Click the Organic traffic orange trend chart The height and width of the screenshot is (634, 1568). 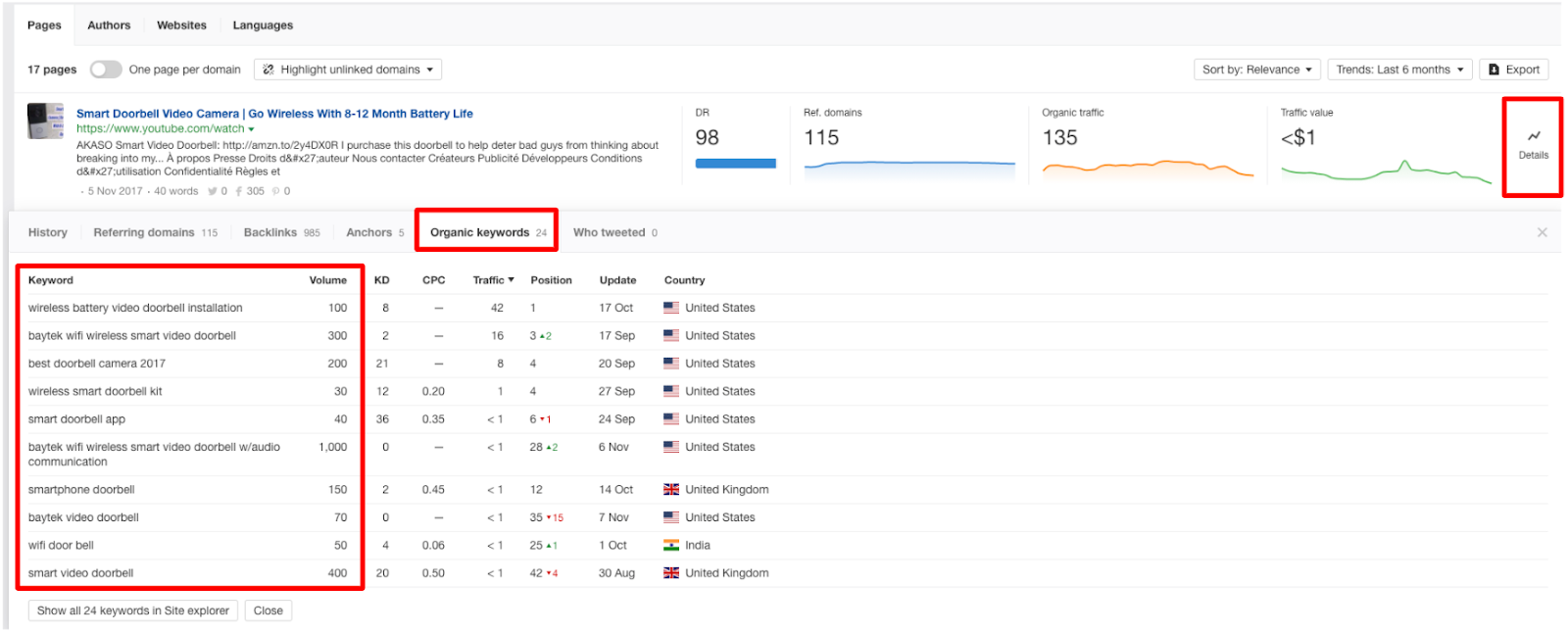tap(1147, 170)
